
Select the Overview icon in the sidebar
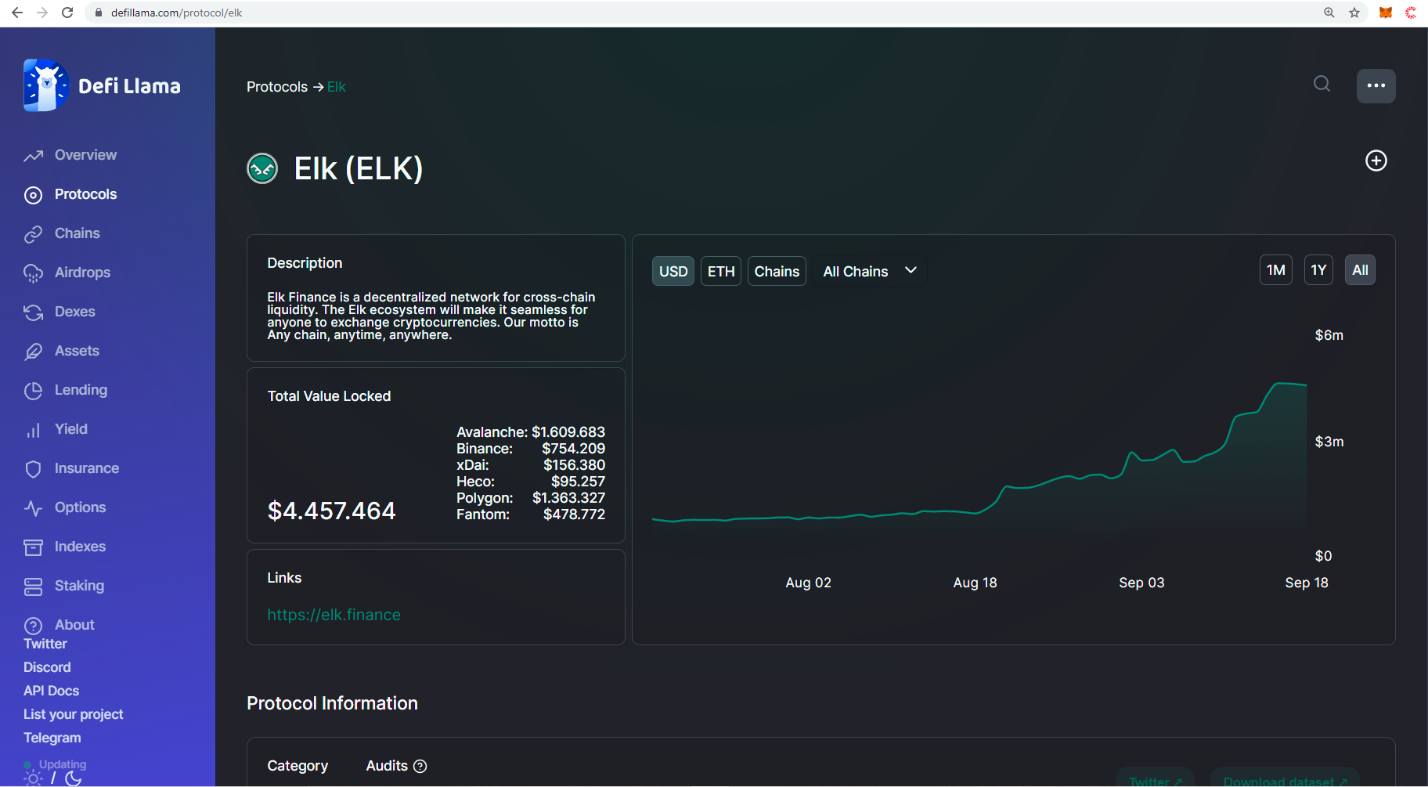34,155
